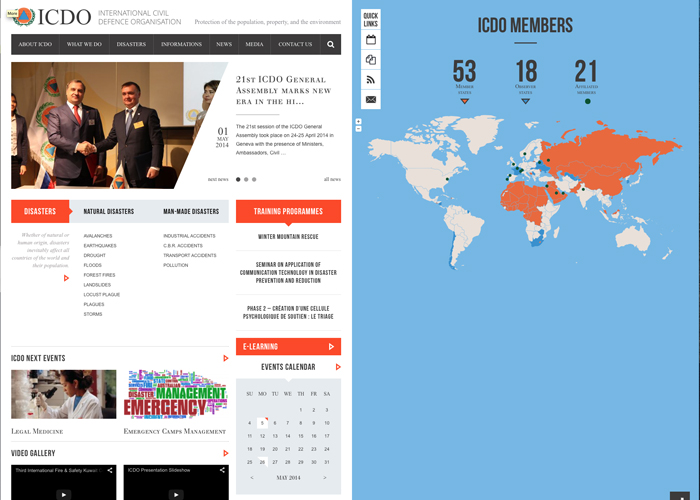Open the Locust Plague link
The image size is (700, 500).
click(x=102, y=295)
